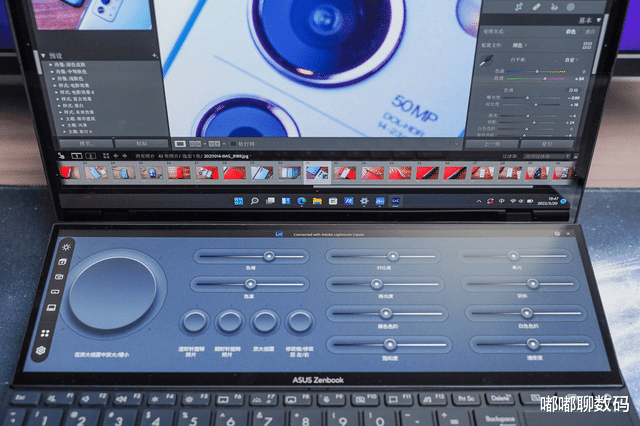Tap second icon in ScreenPad sidebar
The height and width of the screenshot is (426, 640).
point(62,262)
